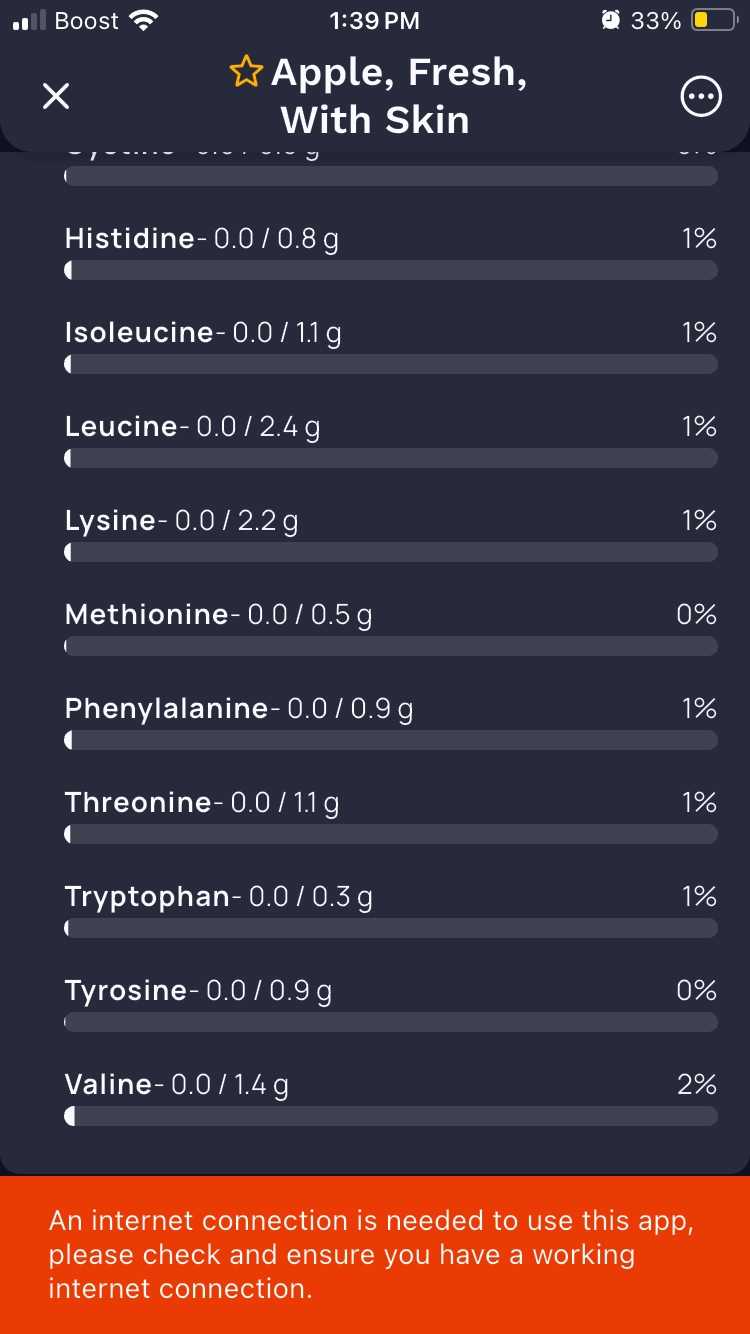Tap the Isoleucine progress bar

pyautogui.click(x=391, y=365)
